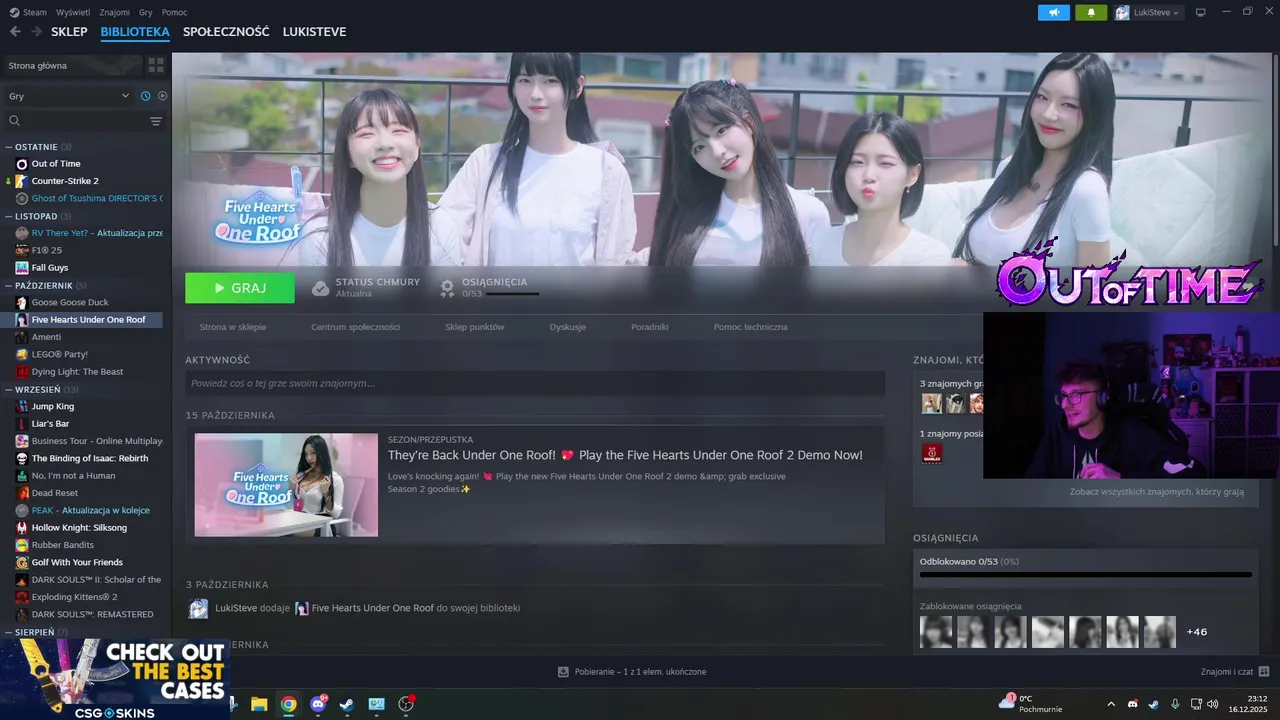1280x720 pixels.
Task: Click the green GRAJ play button
Action: coord(240,288)
